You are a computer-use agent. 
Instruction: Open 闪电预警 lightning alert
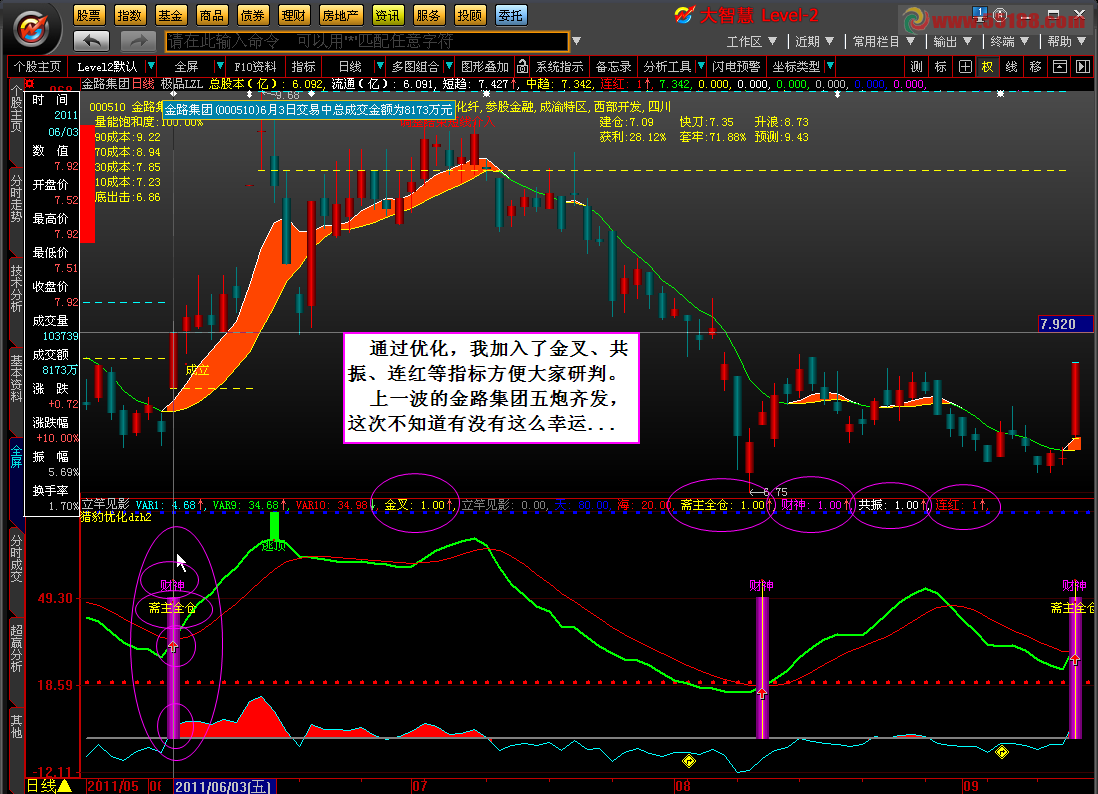[x=736, y=67]
